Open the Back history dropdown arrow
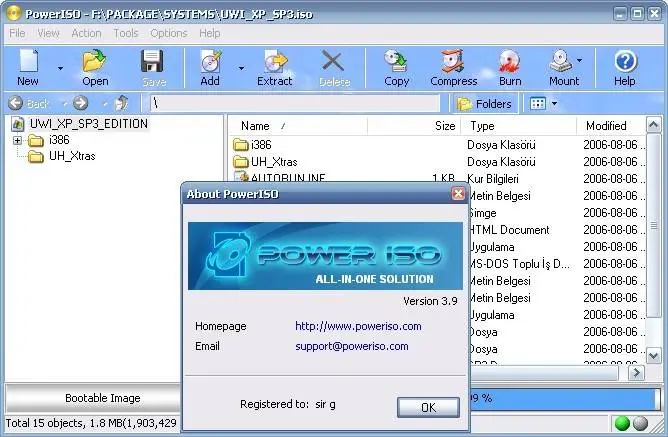668x437 pixels. click(x=65, y=104)
